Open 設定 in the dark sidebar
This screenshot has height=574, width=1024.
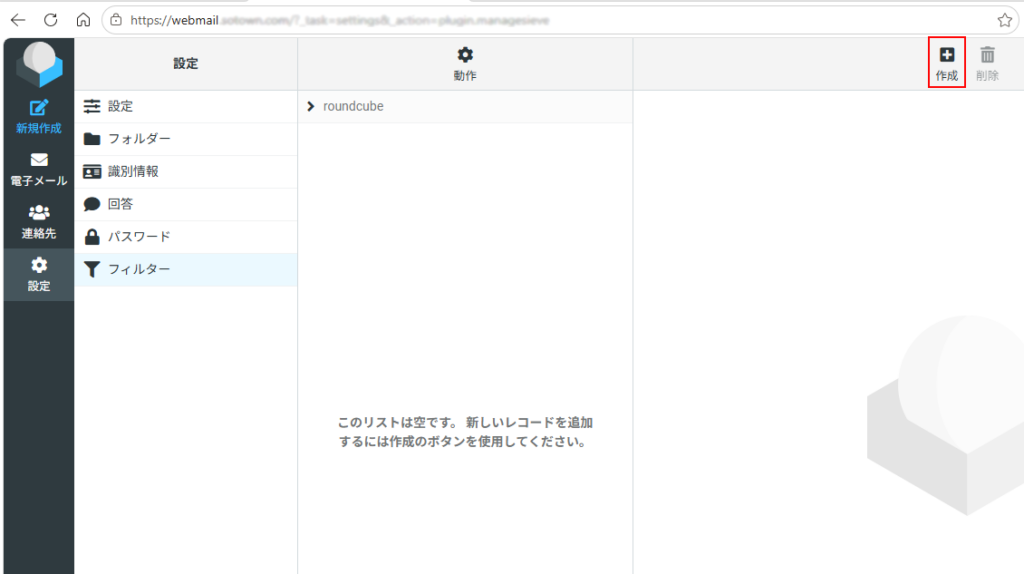(x=39, y=275)
